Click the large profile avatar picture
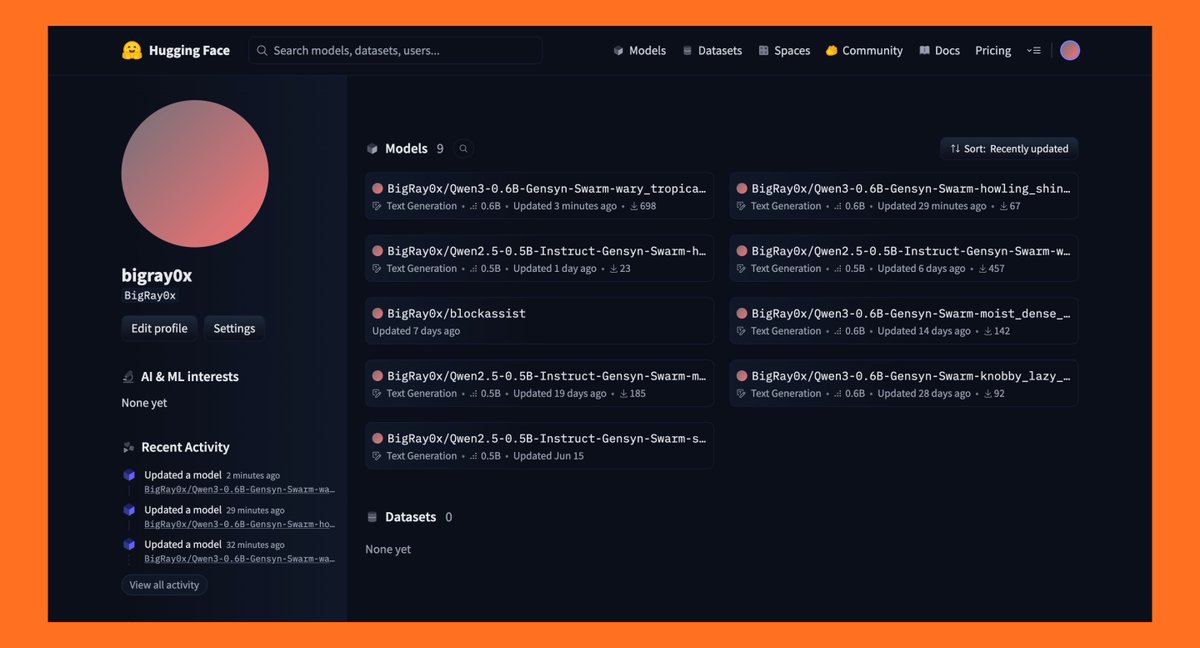This screenshot has height=648, width=1200. [195, 174]
